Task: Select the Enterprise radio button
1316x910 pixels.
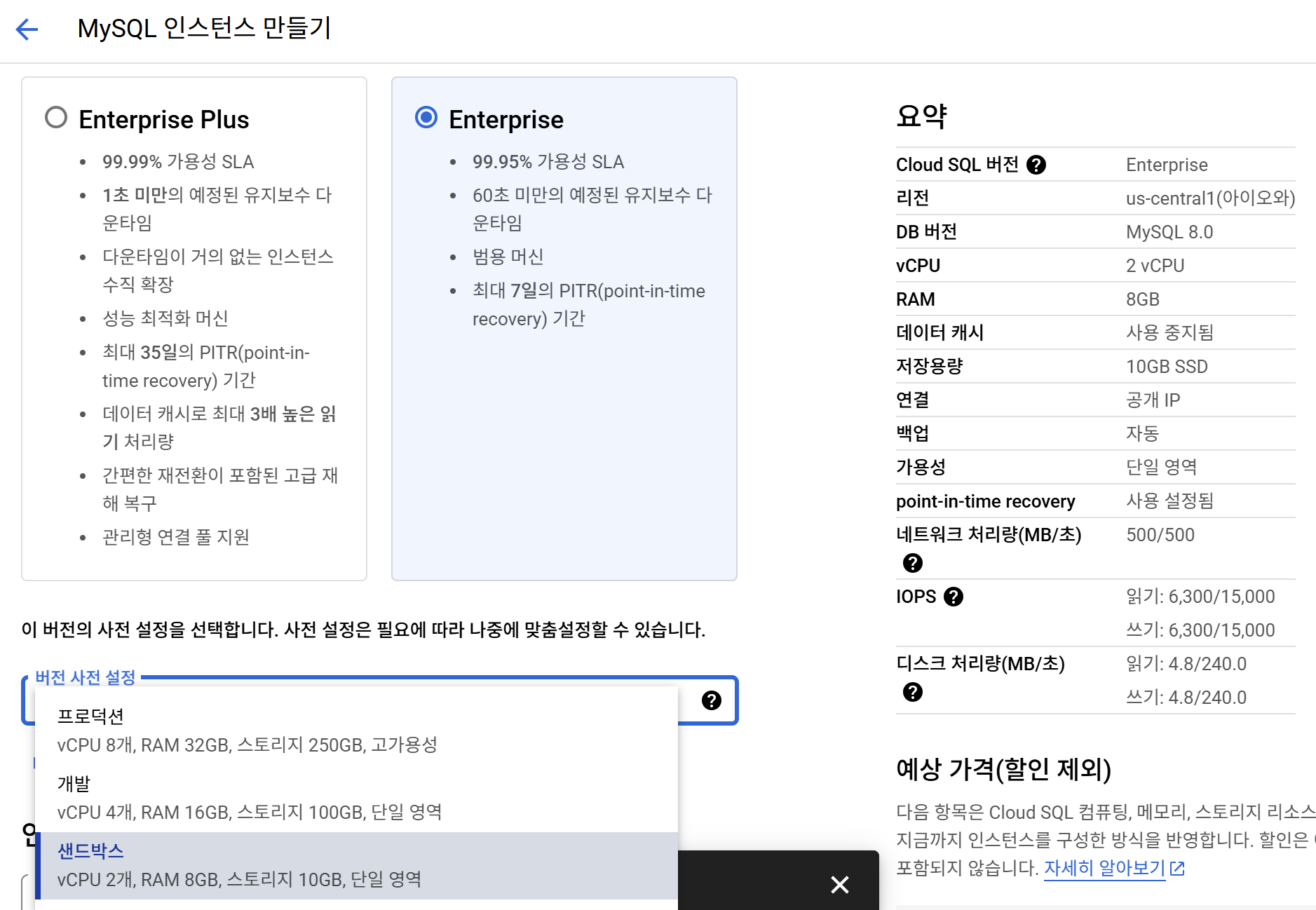Action: (426, 117)
